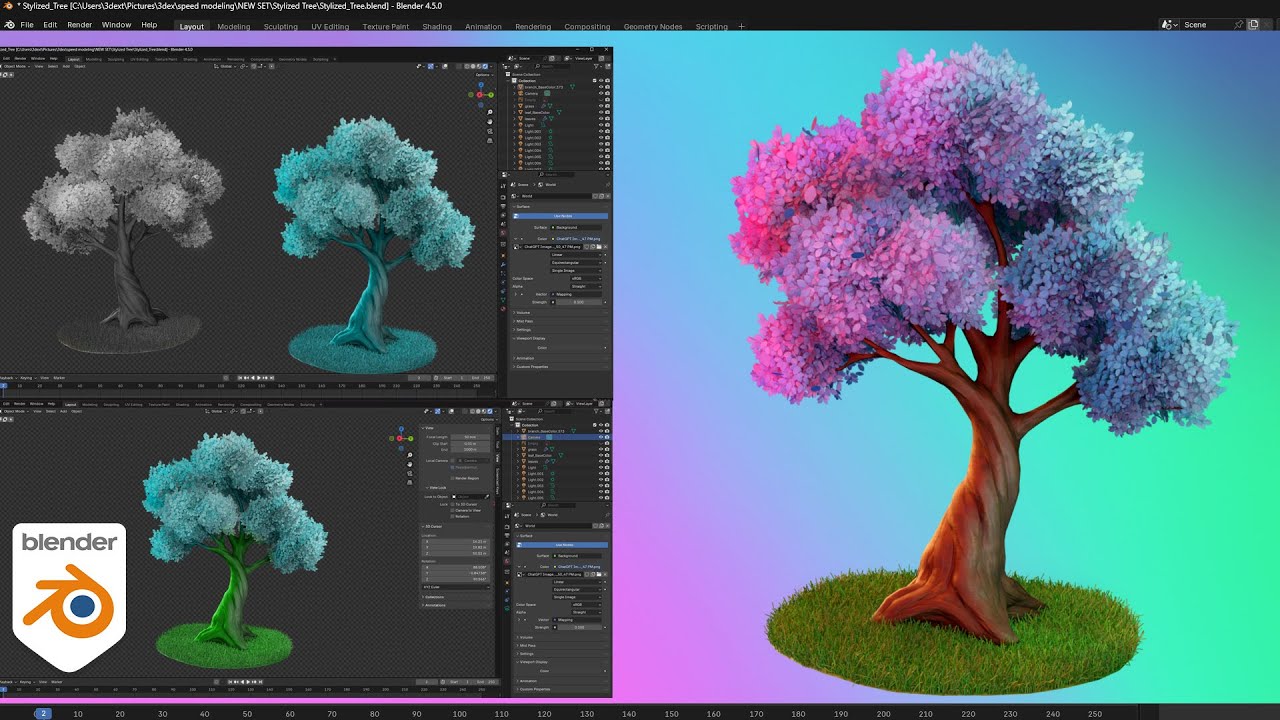The image size is (1280, 720).
Task: Open Render menu in main top menu bar
Action: [x=79, y=25]
